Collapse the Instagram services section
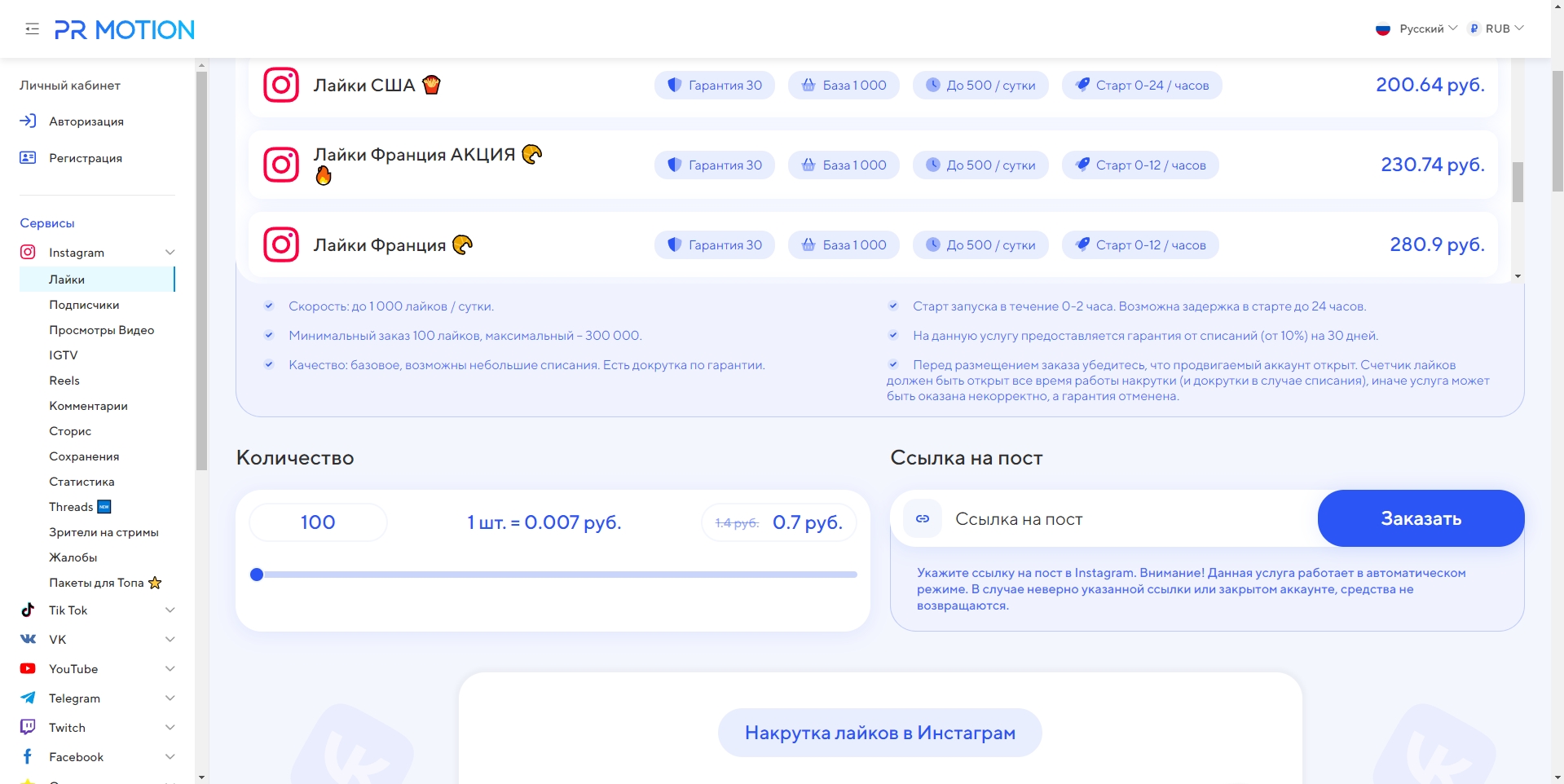Viewport: 1564px width, 784px height. [x=170, y=253]
